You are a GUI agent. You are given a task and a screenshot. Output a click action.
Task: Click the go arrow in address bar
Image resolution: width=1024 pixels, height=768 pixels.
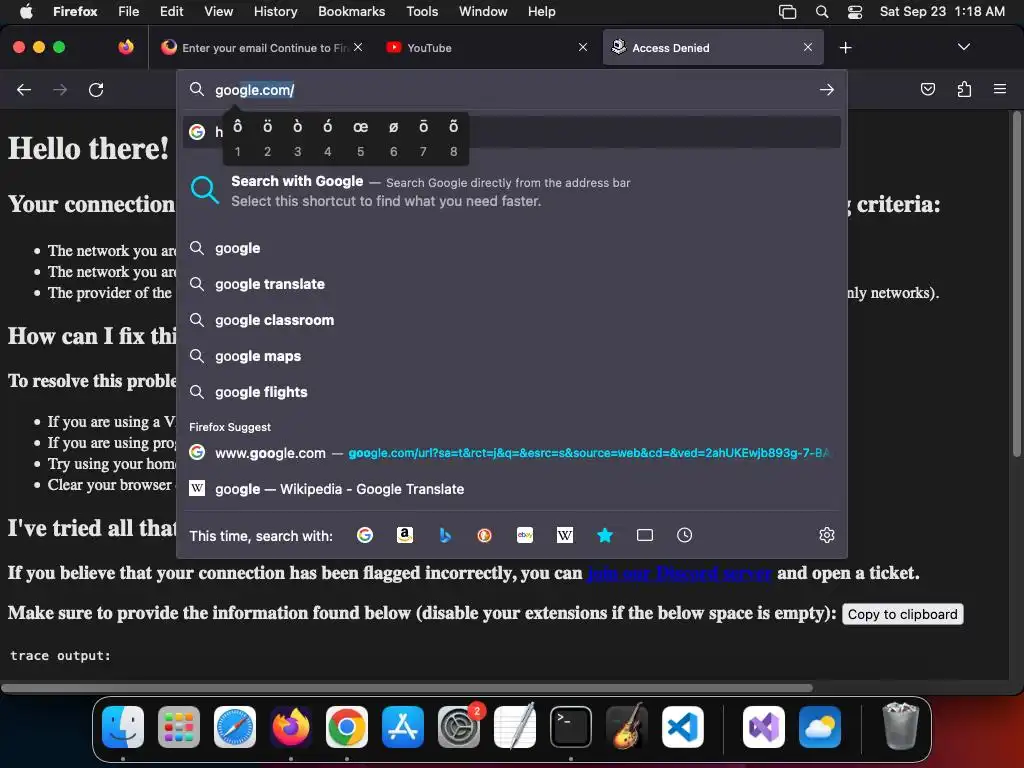(827, 89)
